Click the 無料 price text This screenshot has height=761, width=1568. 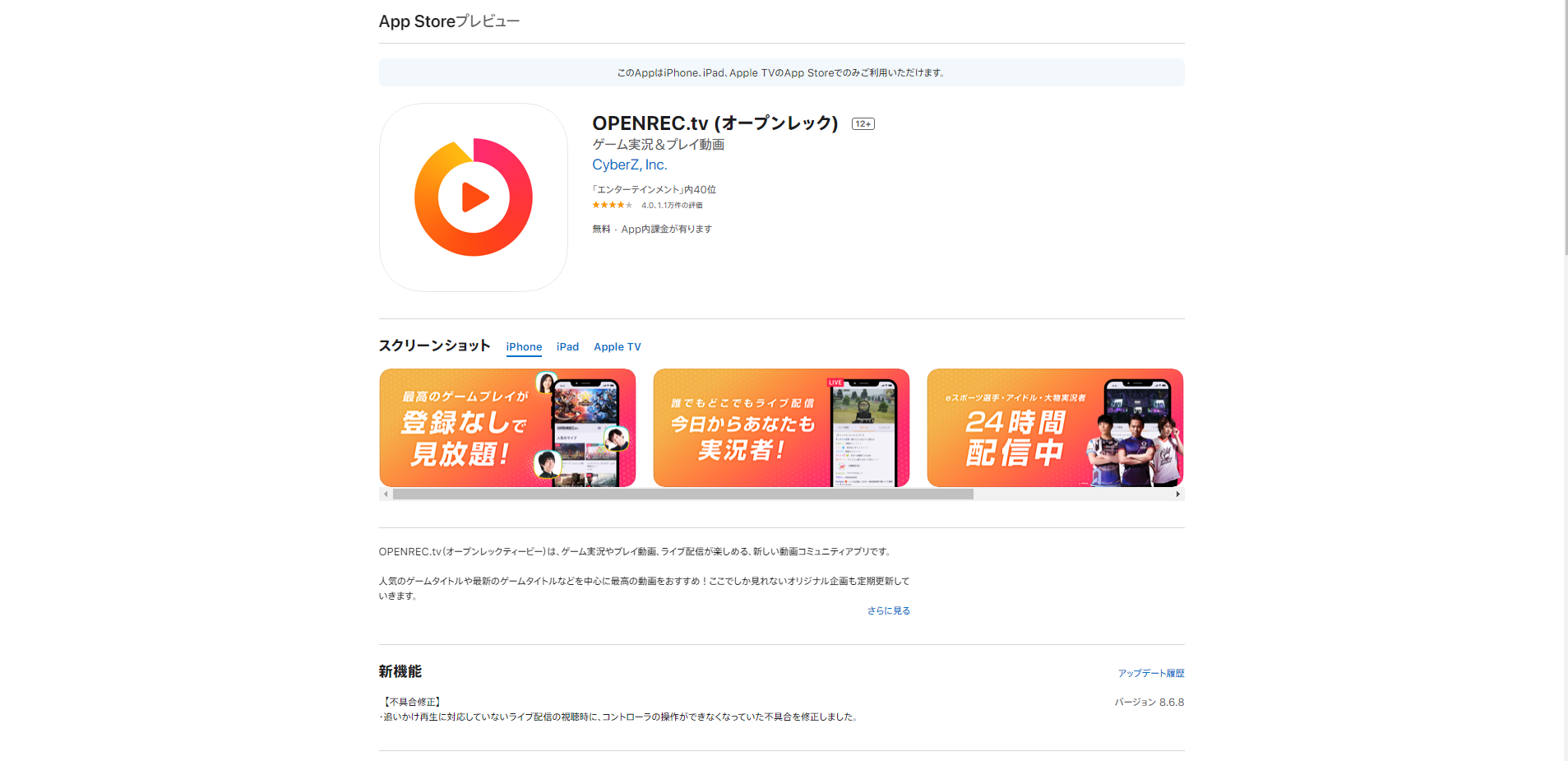[x=601, y=230]
